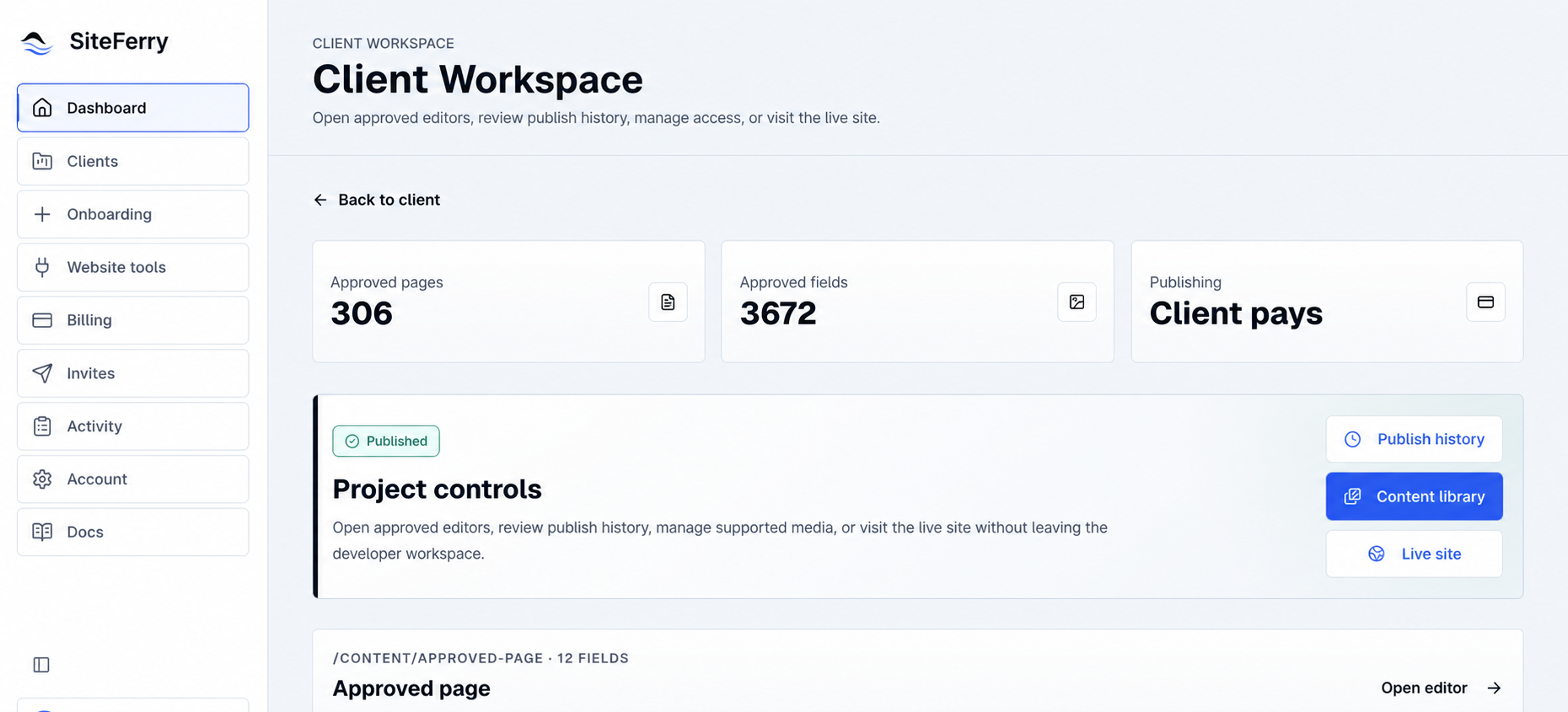
Task: Navigate to Billing
Action: [133, 320]
